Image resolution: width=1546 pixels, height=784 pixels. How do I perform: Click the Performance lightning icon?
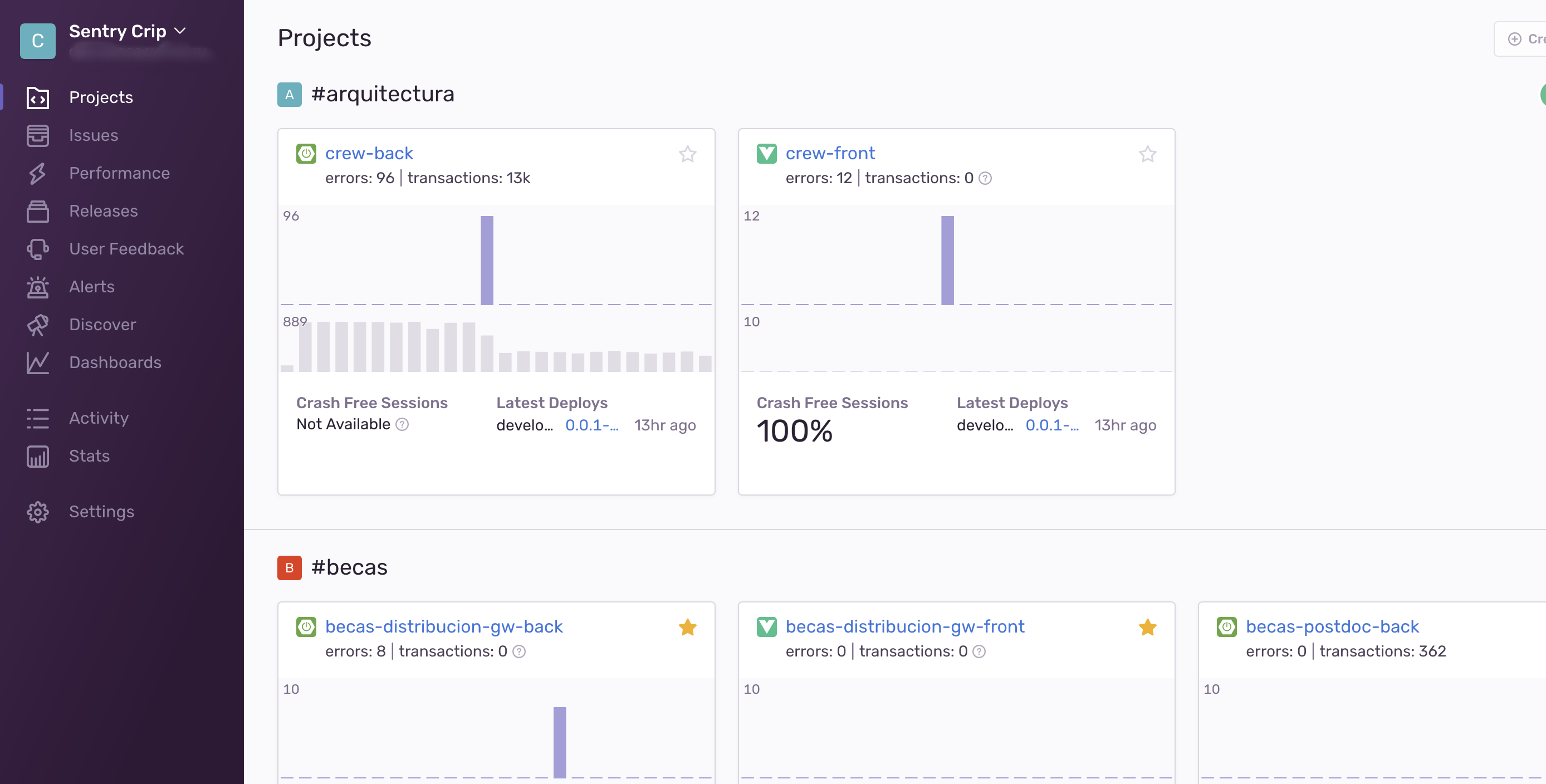[37, 173]
